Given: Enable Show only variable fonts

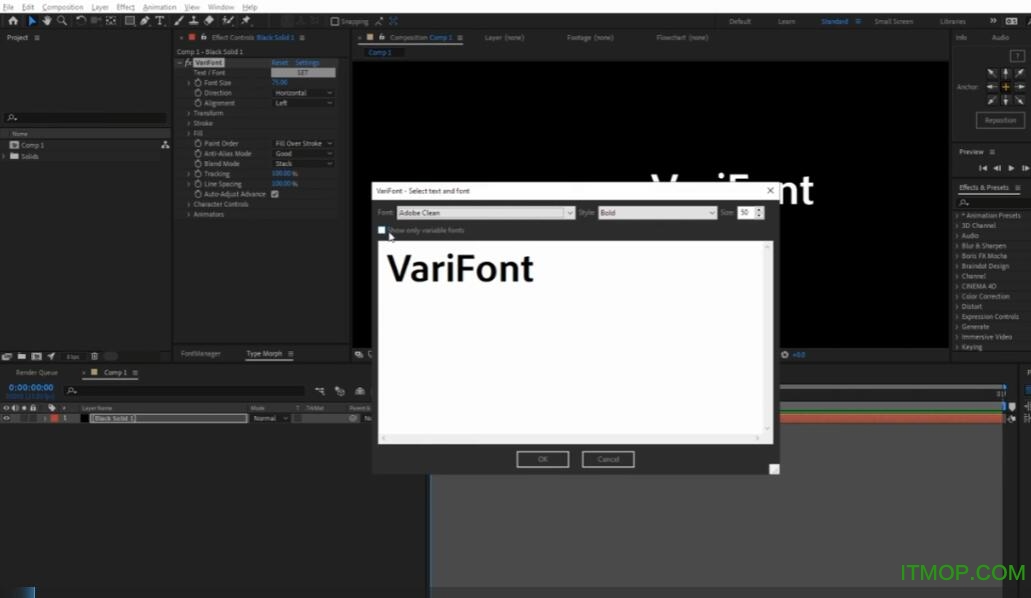Looking at the screenshot, I should coord(382,230).
